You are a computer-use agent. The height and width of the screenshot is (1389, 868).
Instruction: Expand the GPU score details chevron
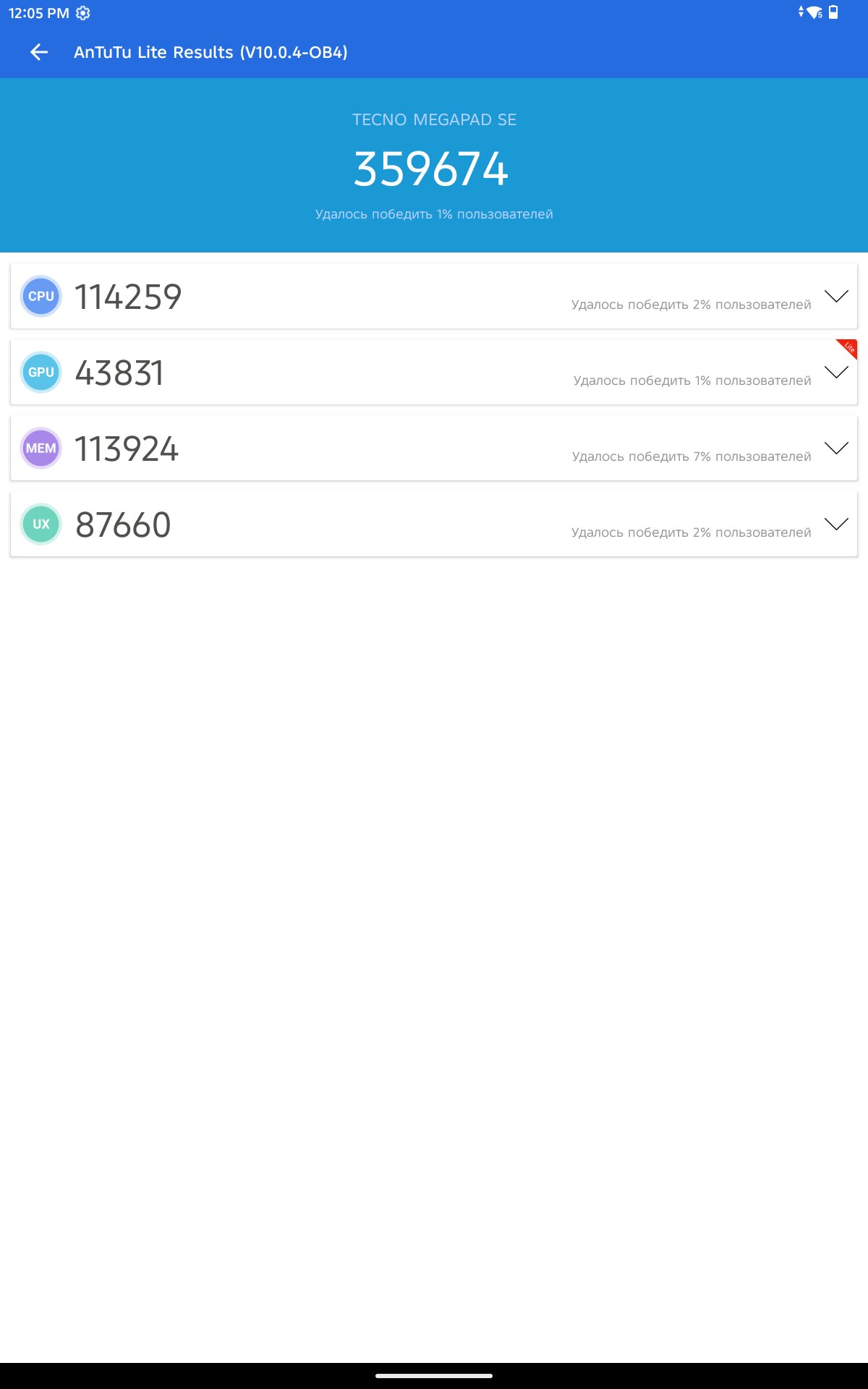[x=836, y=373]
